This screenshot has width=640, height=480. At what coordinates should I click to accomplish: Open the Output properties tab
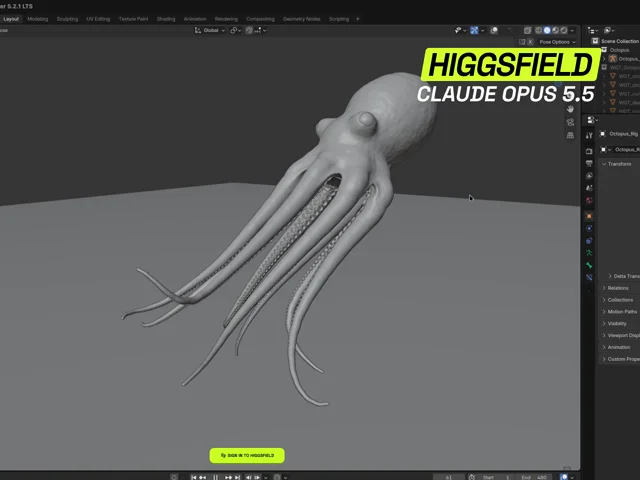589,163
